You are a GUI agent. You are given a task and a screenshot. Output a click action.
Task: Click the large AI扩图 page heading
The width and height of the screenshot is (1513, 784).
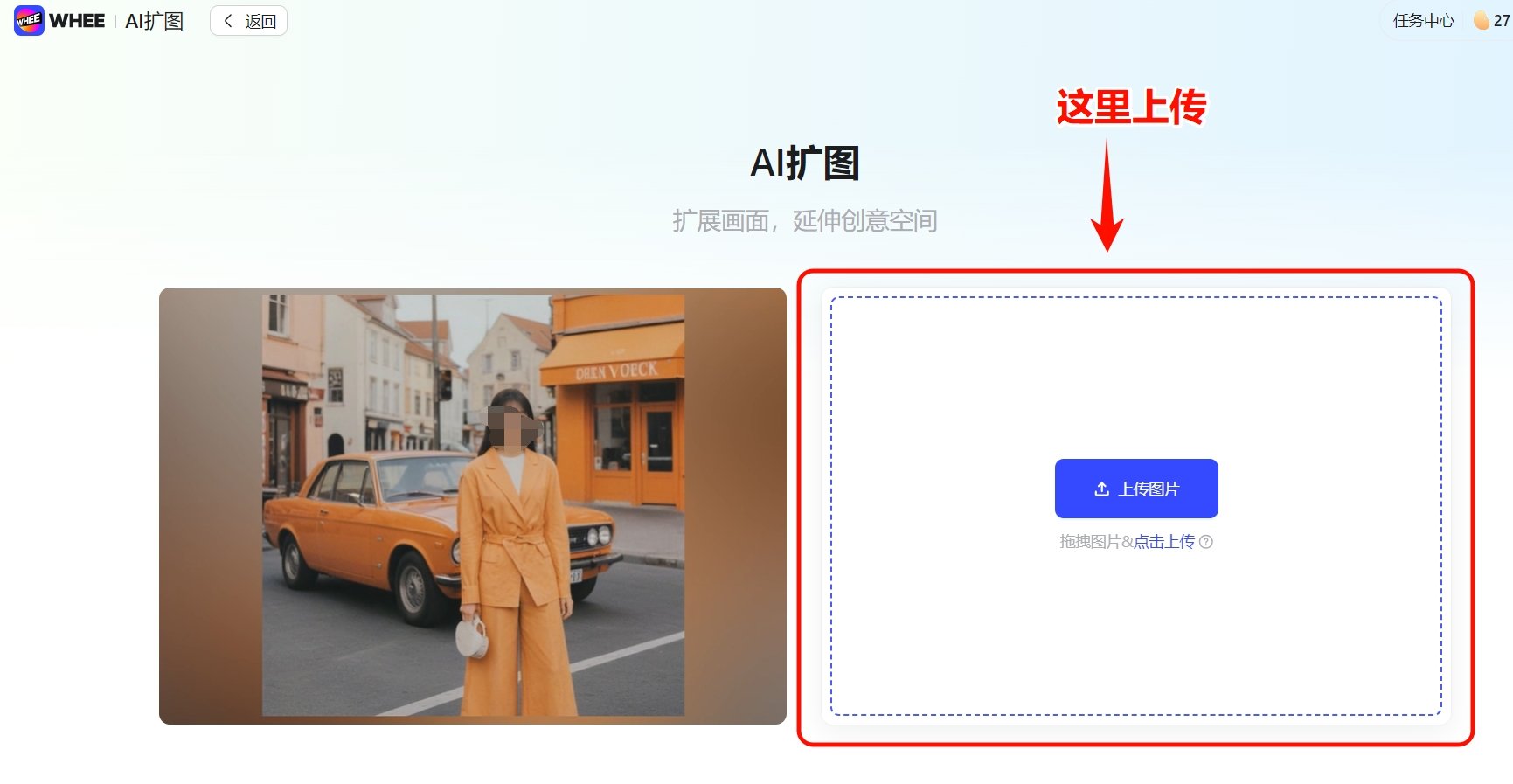[805, 163]
